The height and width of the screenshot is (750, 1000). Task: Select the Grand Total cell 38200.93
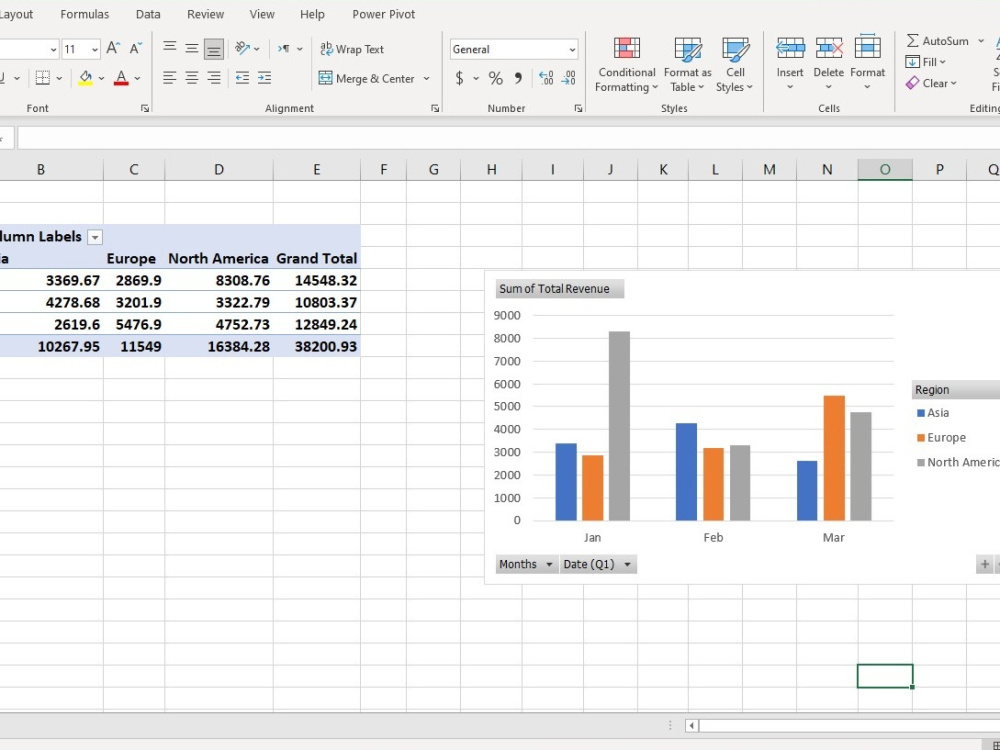(317, 346)
